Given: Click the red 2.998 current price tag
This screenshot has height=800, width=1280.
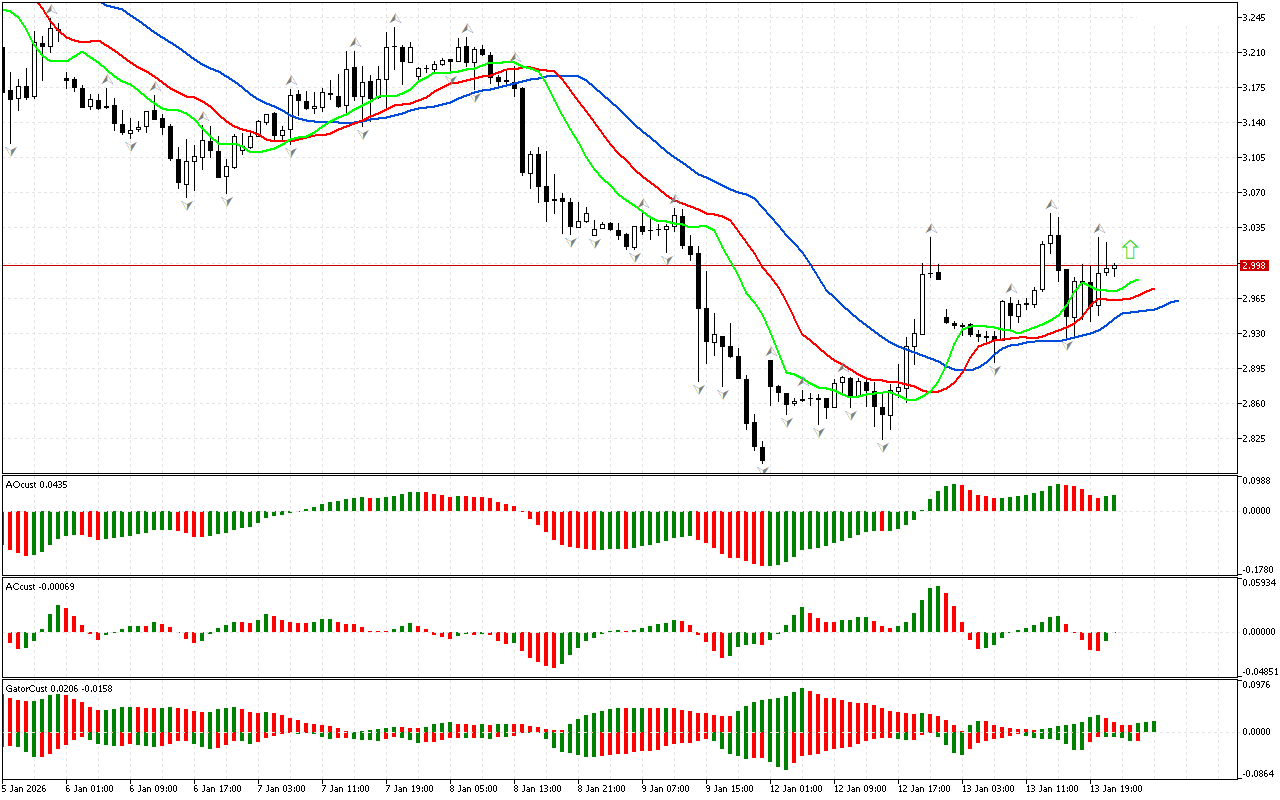Looking at the screenshot, I should [x=1253, y=266].
